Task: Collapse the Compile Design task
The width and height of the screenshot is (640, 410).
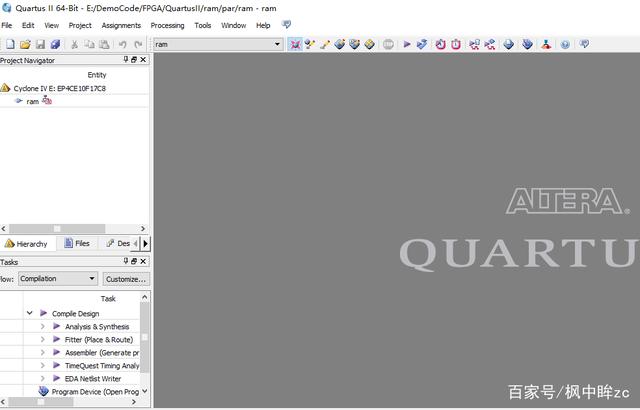Action: (29, 313)
